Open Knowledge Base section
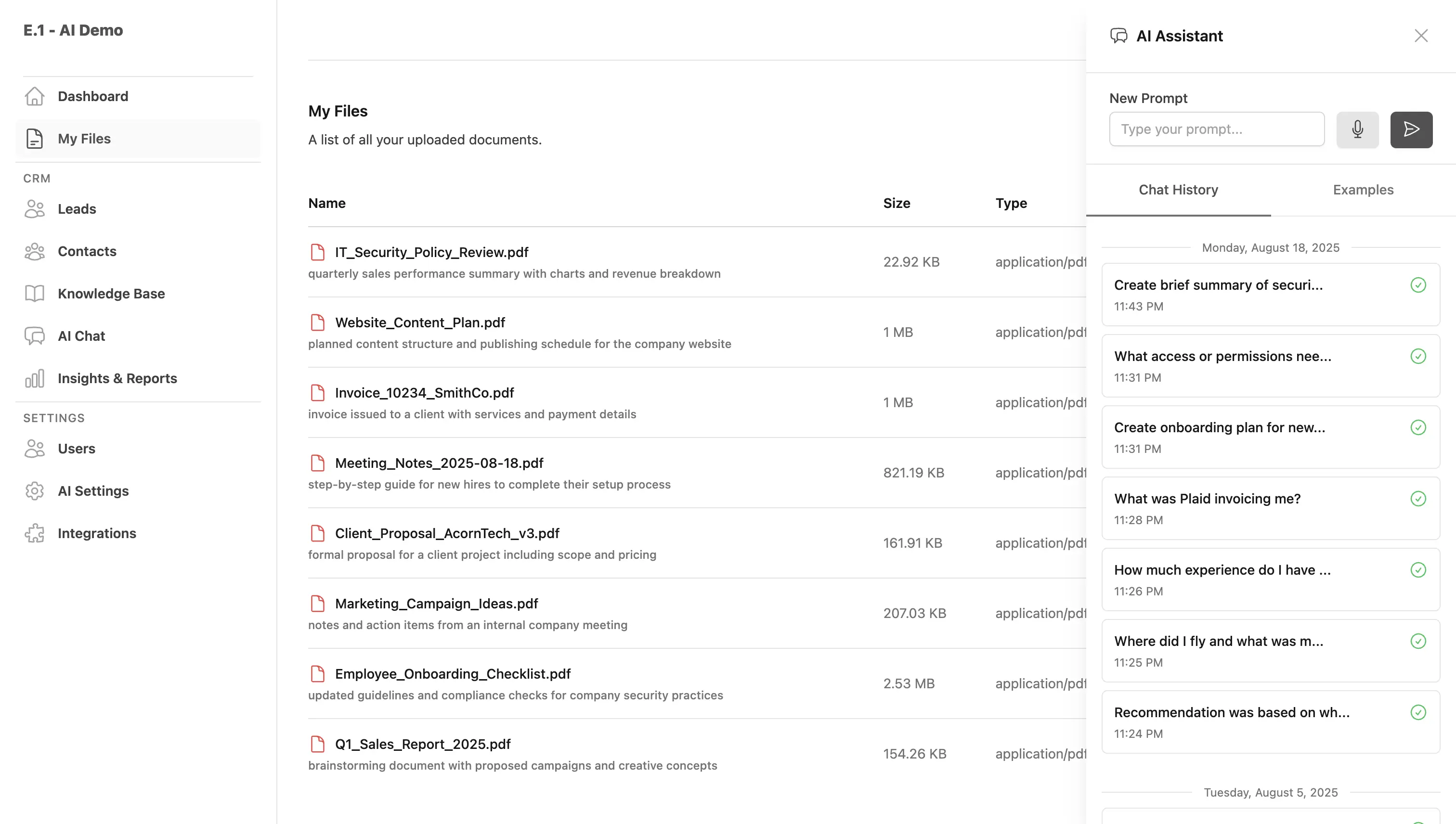The image size is (1456, 824). [x=138, y=294]
